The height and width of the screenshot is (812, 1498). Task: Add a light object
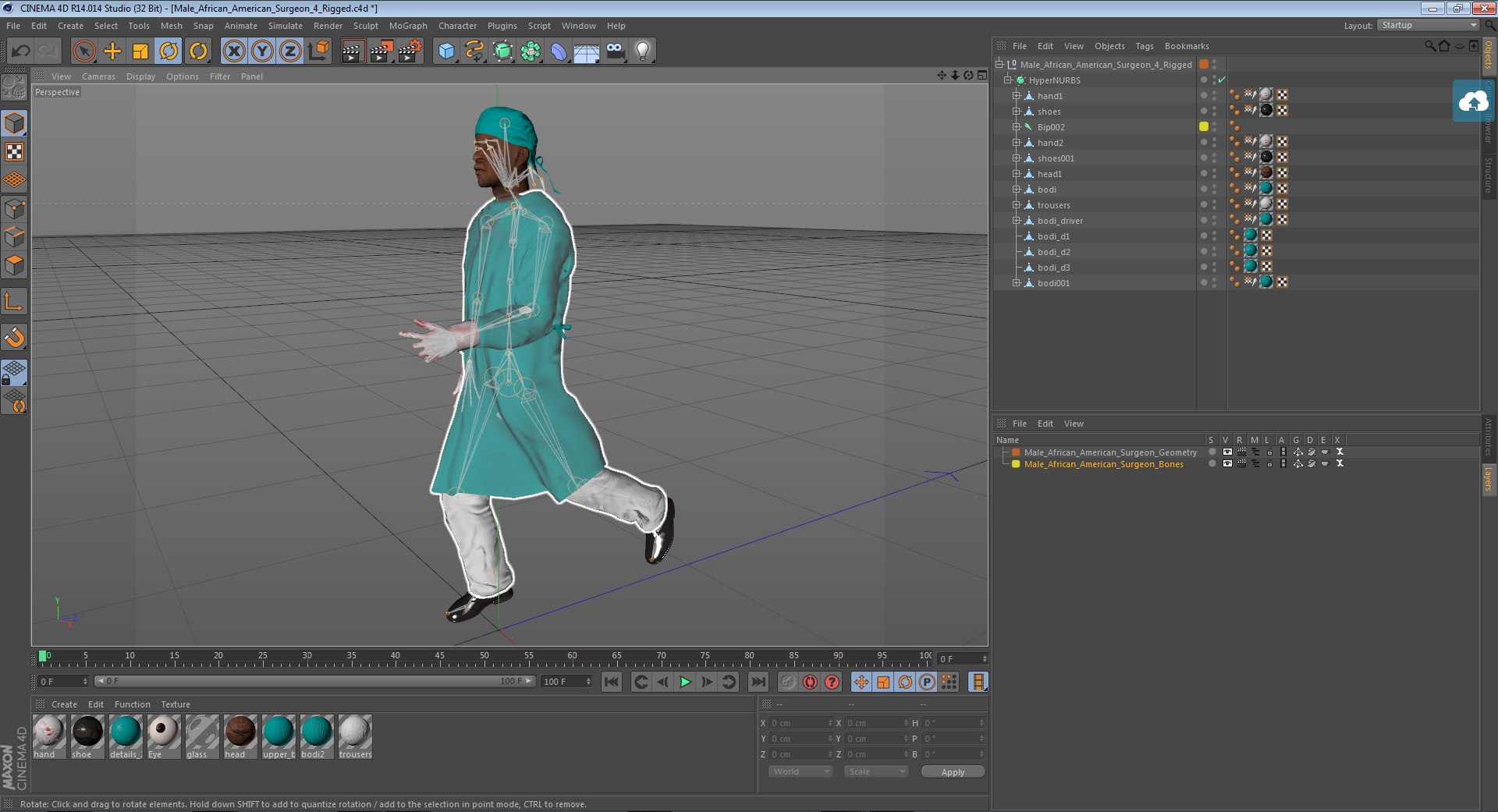tap(643, 51)
